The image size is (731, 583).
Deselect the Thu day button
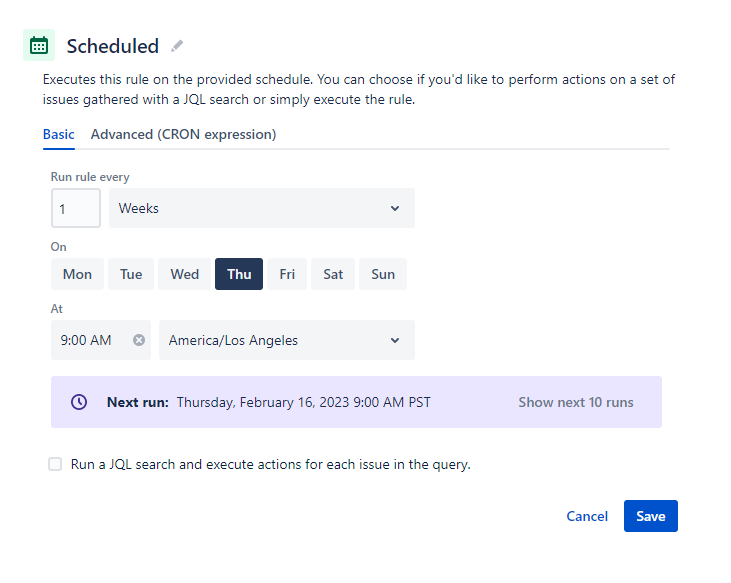(239, 274)
